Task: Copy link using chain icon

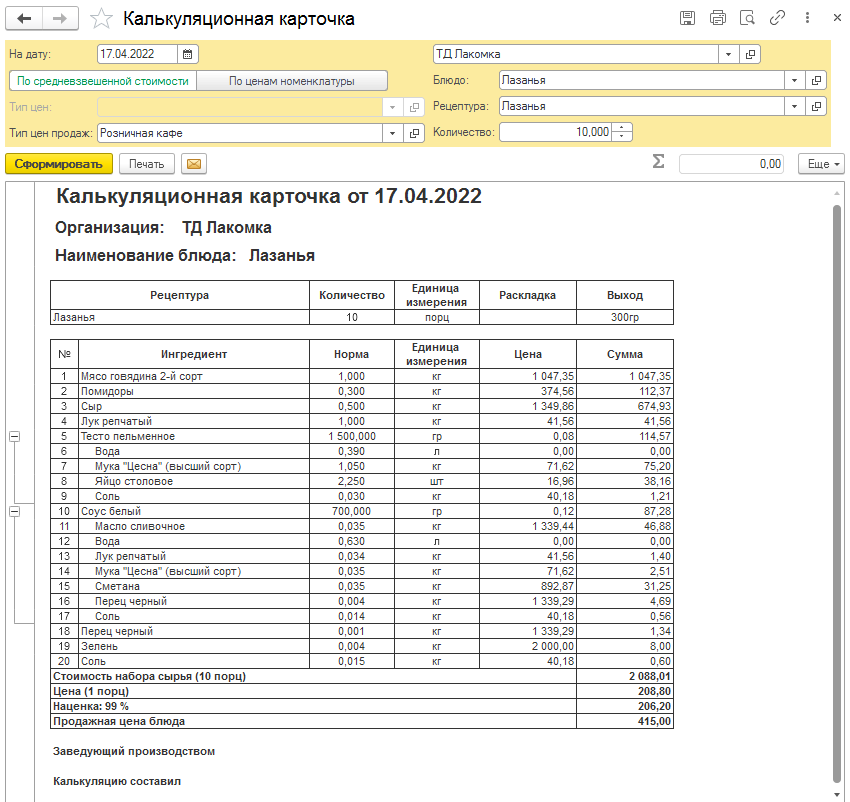Action: [777, 19]
